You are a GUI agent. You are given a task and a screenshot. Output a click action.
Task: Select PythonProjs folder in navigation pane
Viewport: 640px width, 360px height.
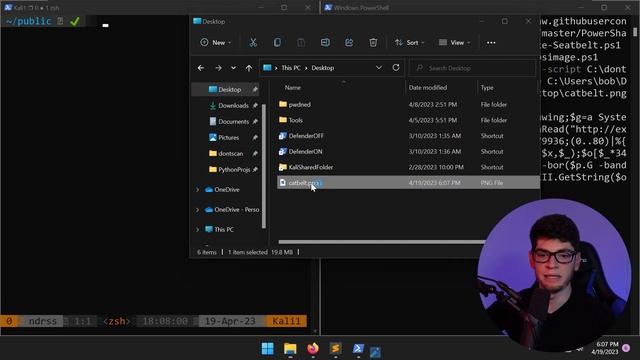coord(233,169)
